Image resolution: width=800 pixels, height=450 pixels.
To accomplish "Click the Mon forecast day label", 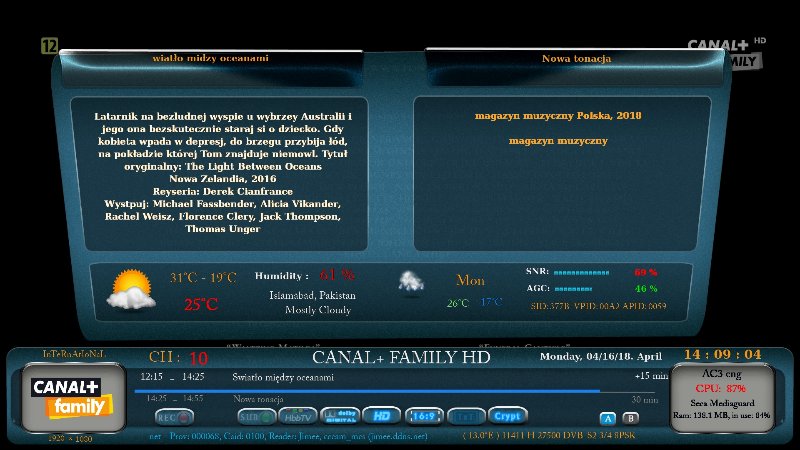I will point(470,281).
